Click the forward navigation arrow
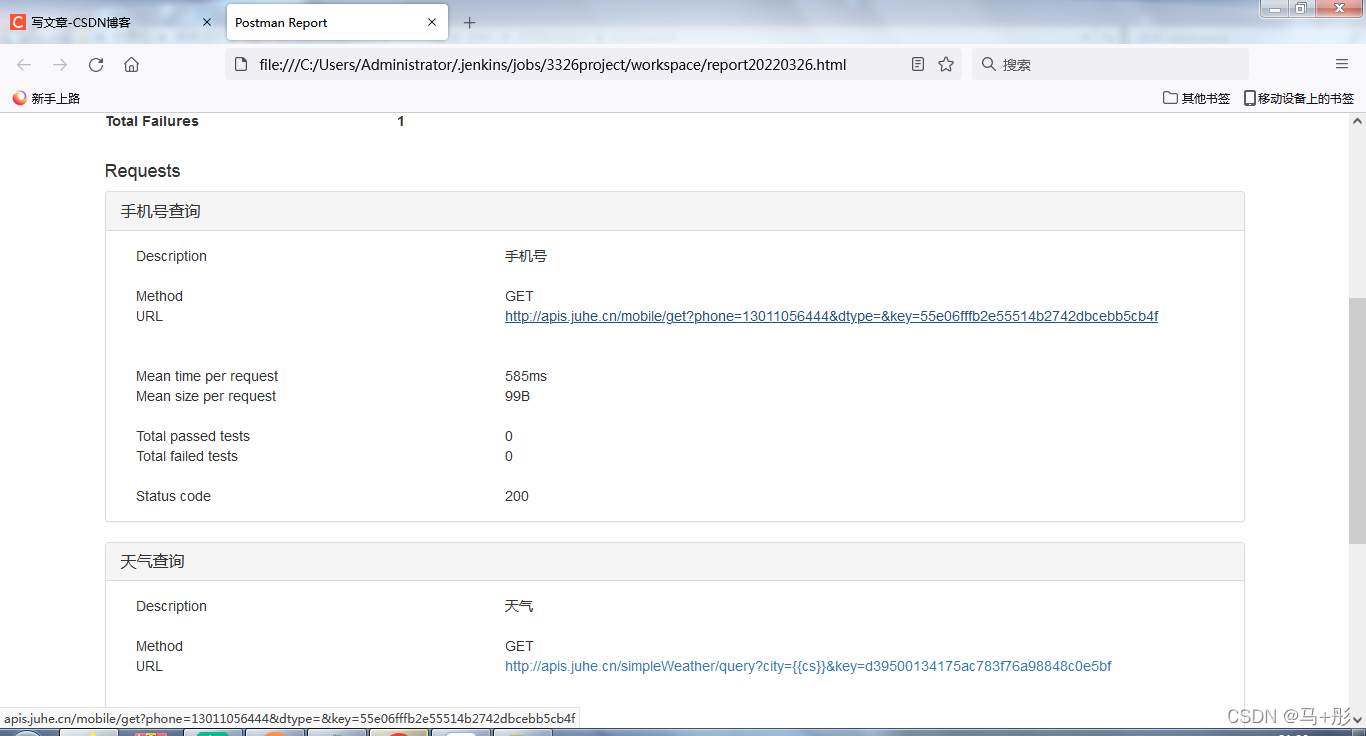Viewport: 1366px width, 736px height. point(60,64)
